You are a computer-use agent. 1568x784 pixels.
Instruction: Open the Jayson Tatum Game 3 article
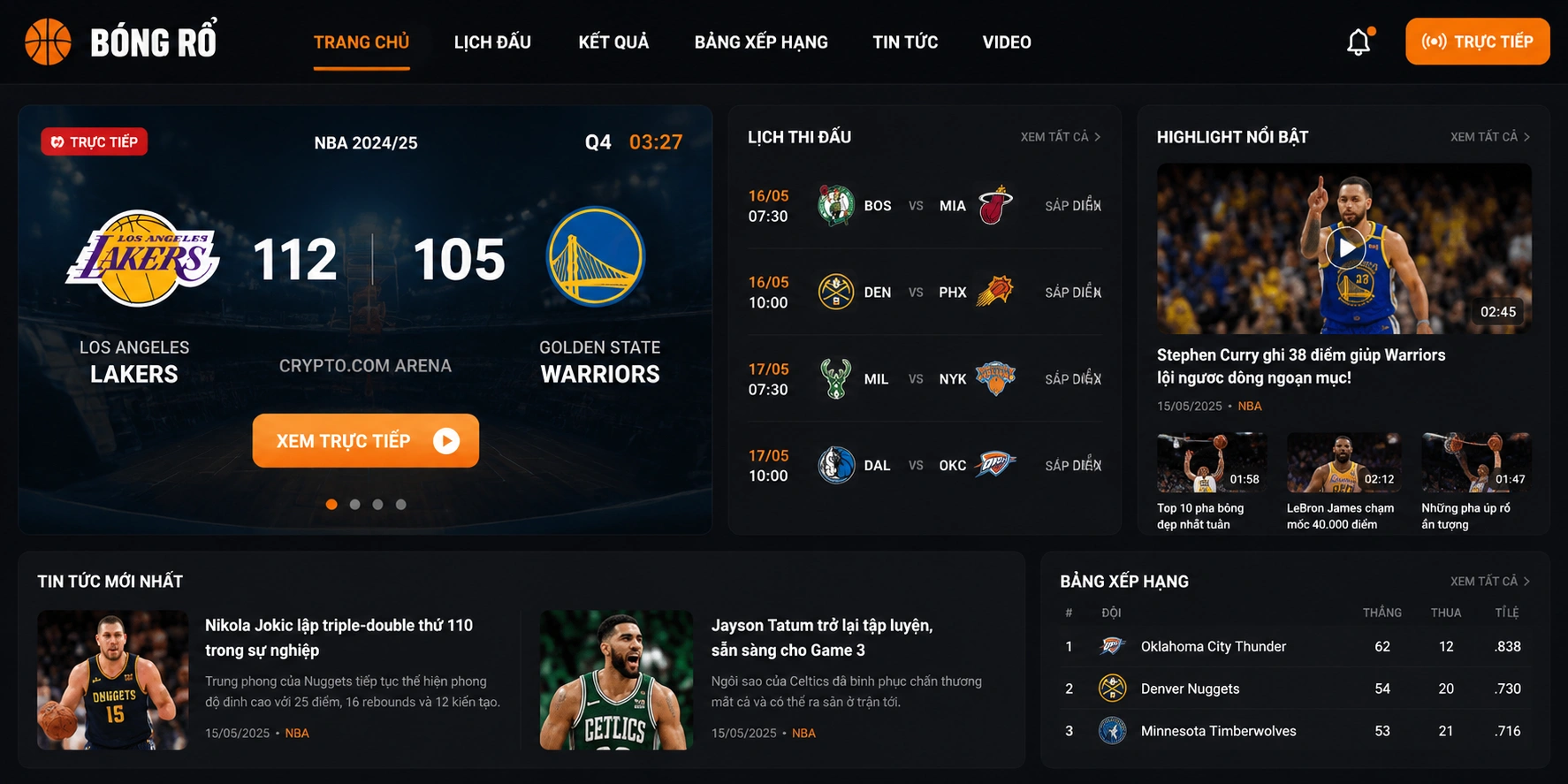click(x=822, y=637)
